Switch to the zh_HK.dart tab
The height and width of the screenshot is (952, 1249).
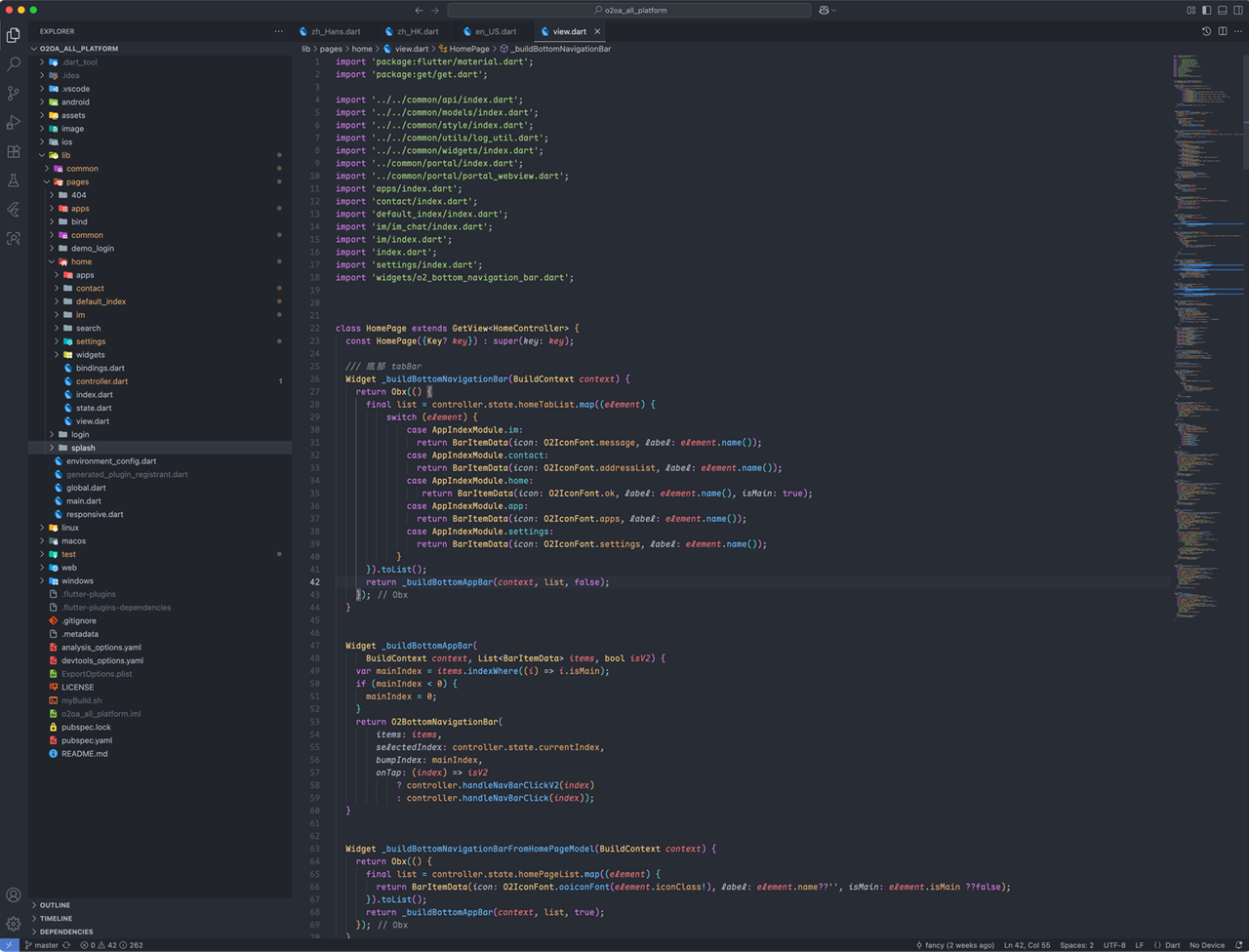[x=418, y=31]
